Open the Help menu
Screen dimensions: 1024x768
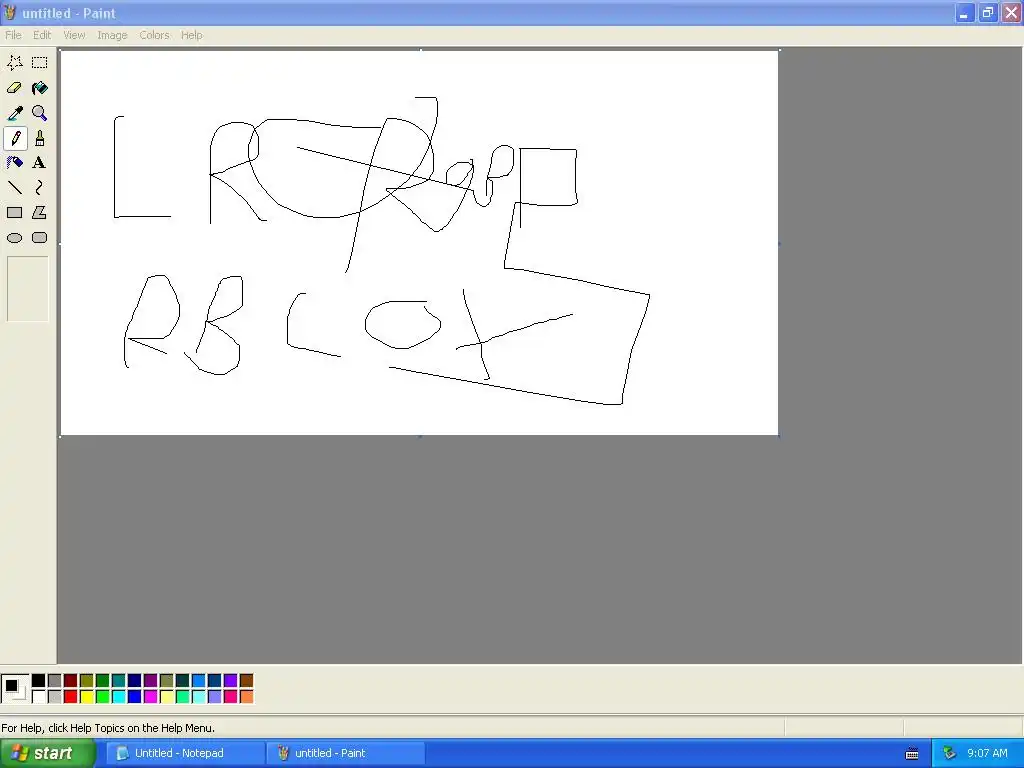[x=191, y=35]
